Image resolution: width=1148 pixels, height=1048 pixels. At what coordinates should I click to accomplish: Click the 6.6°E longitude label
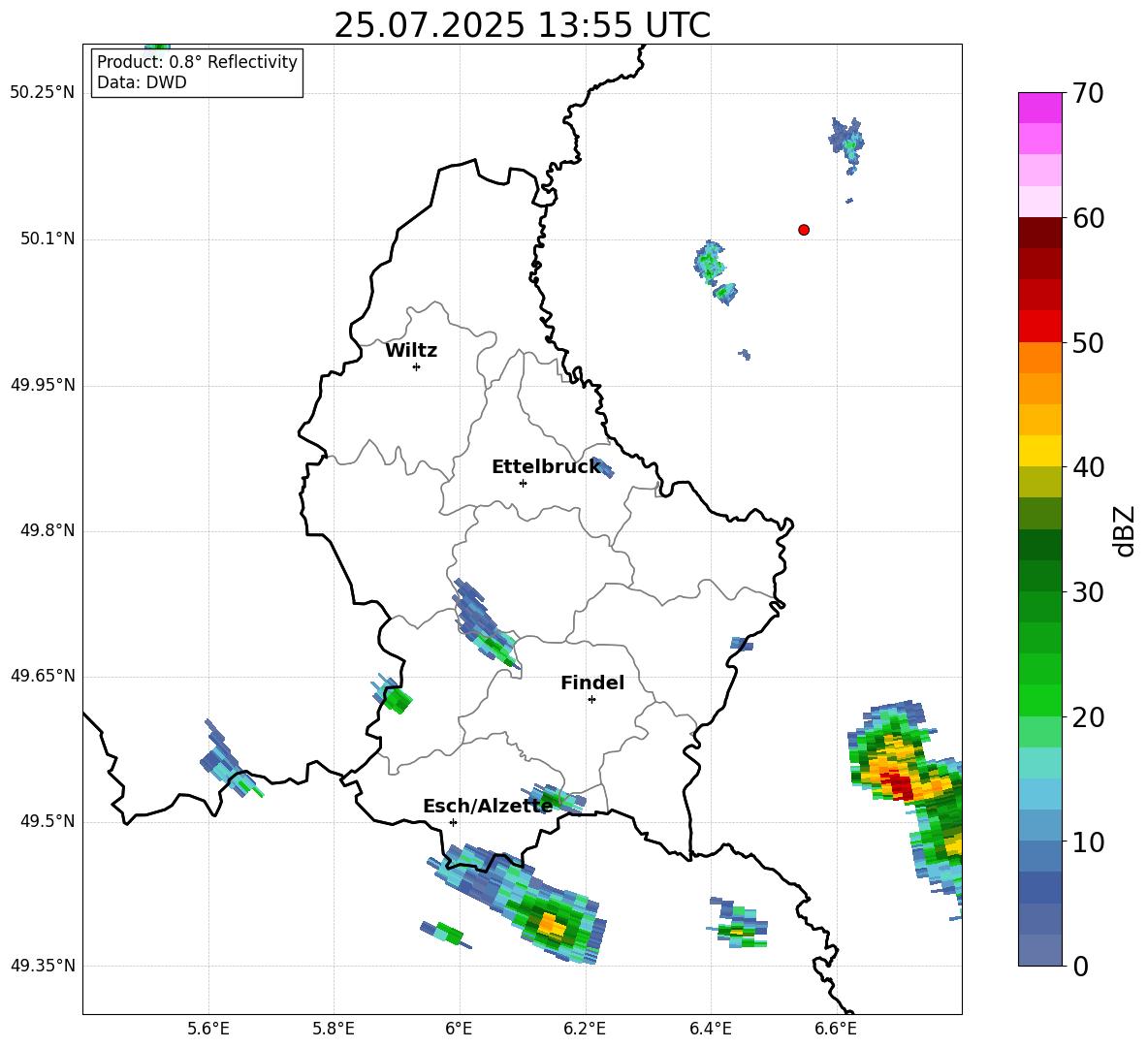pyautogui.click(x=836, y=1029)
